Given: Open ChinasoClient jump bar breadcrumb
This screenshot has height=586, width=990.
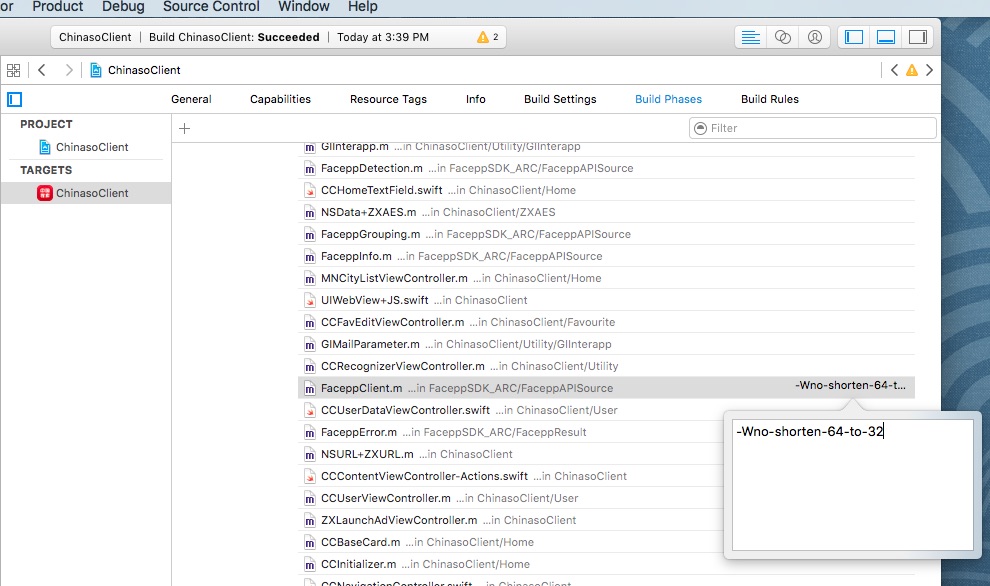Looking at the screenshot, I should pyautogui.click(x=143, y=70).
